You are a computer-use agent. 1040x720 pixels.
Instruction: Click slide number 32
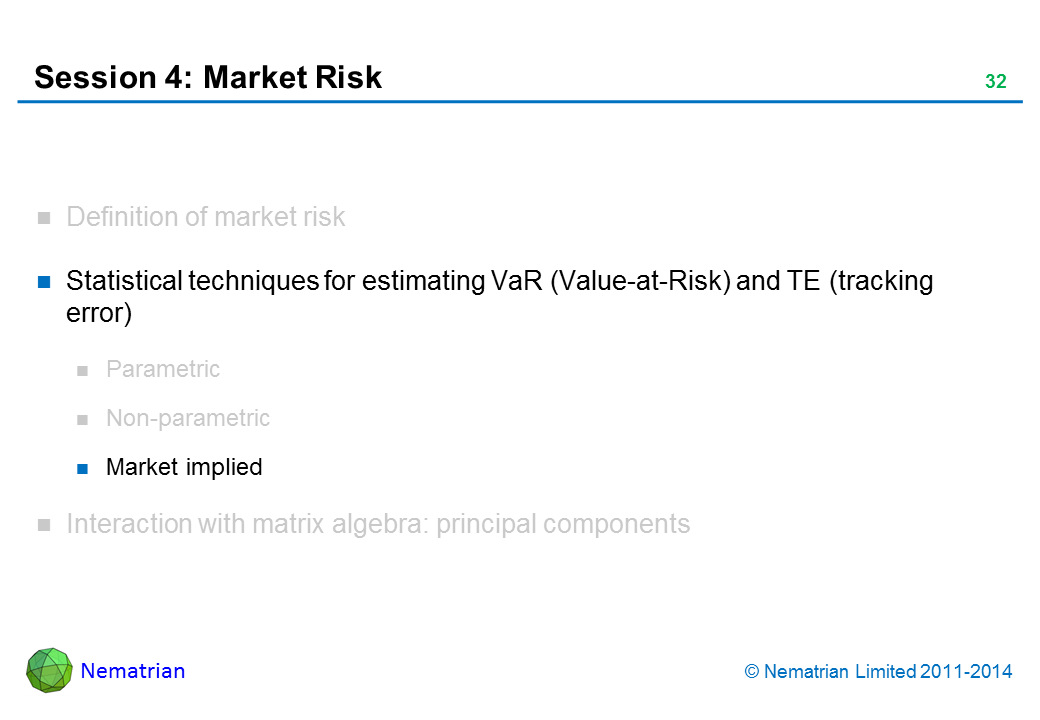995,82
